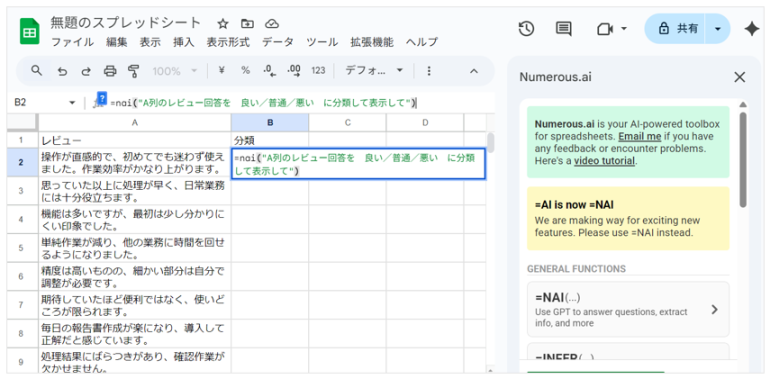Click the 共有 share button
770x379 pixels.
[x=675, y=29]
